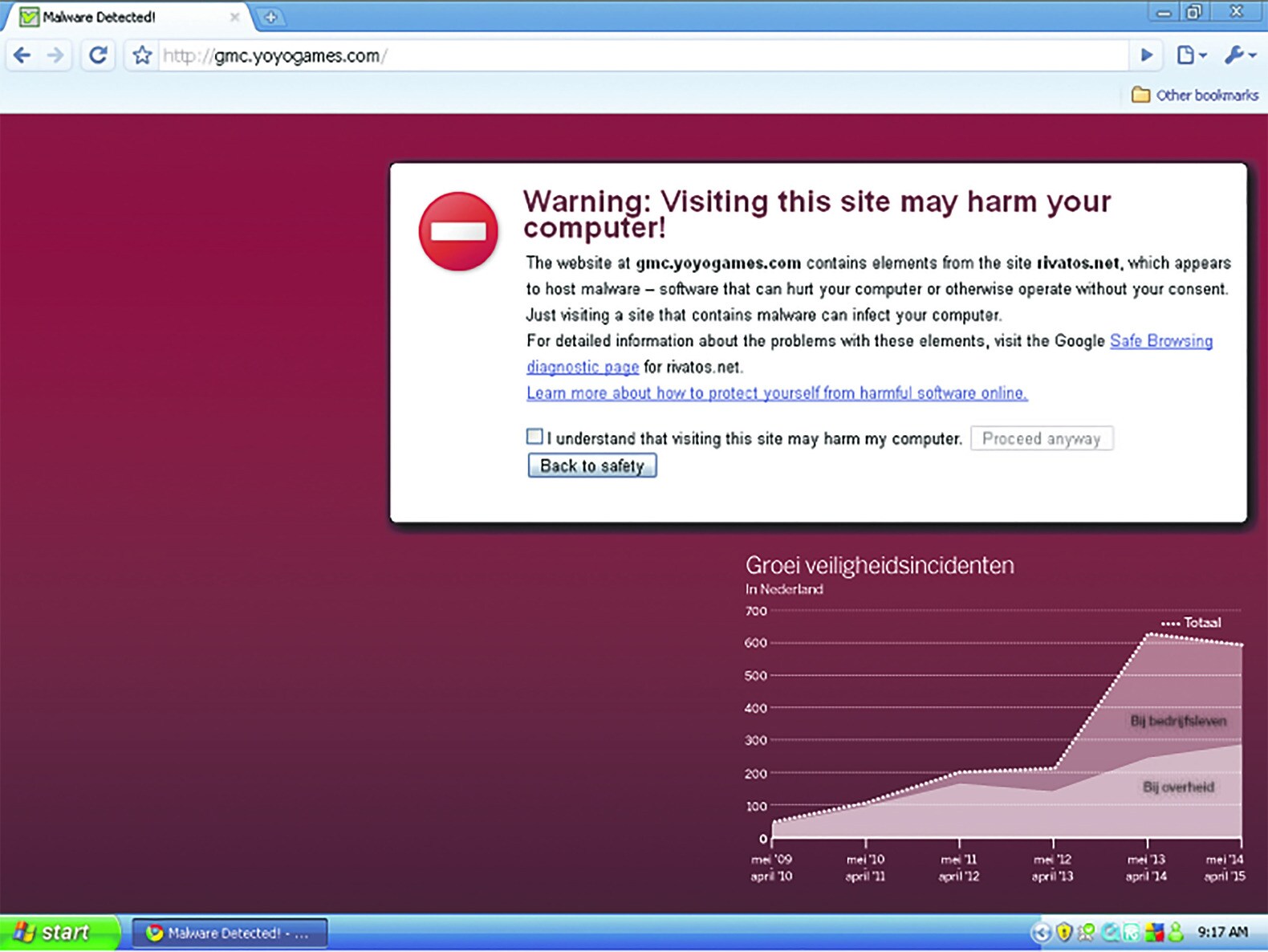This screenshot has width=1268, height=952.
Task: Click the teal square tray icon
Action: coord(1131,933)
